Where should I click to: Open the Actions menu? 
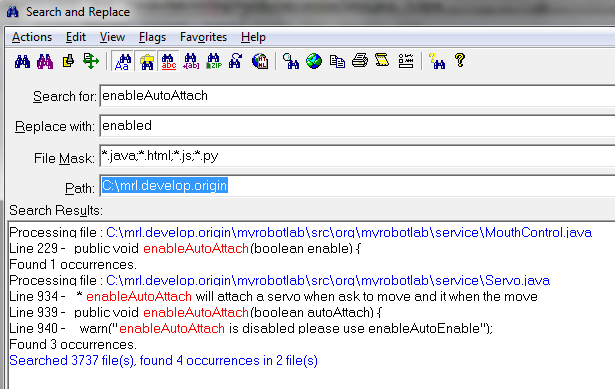point(32,37)
